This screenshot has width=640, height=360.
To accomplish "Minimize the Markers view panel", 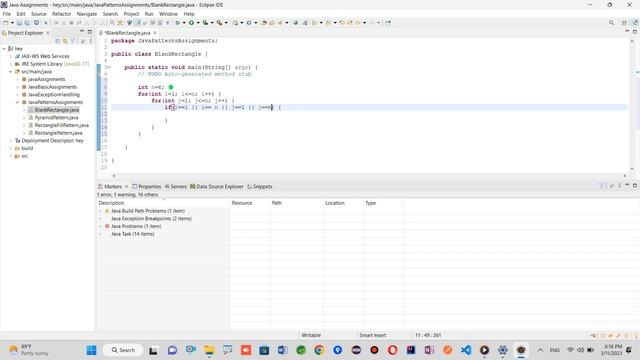I will [627, 185].
